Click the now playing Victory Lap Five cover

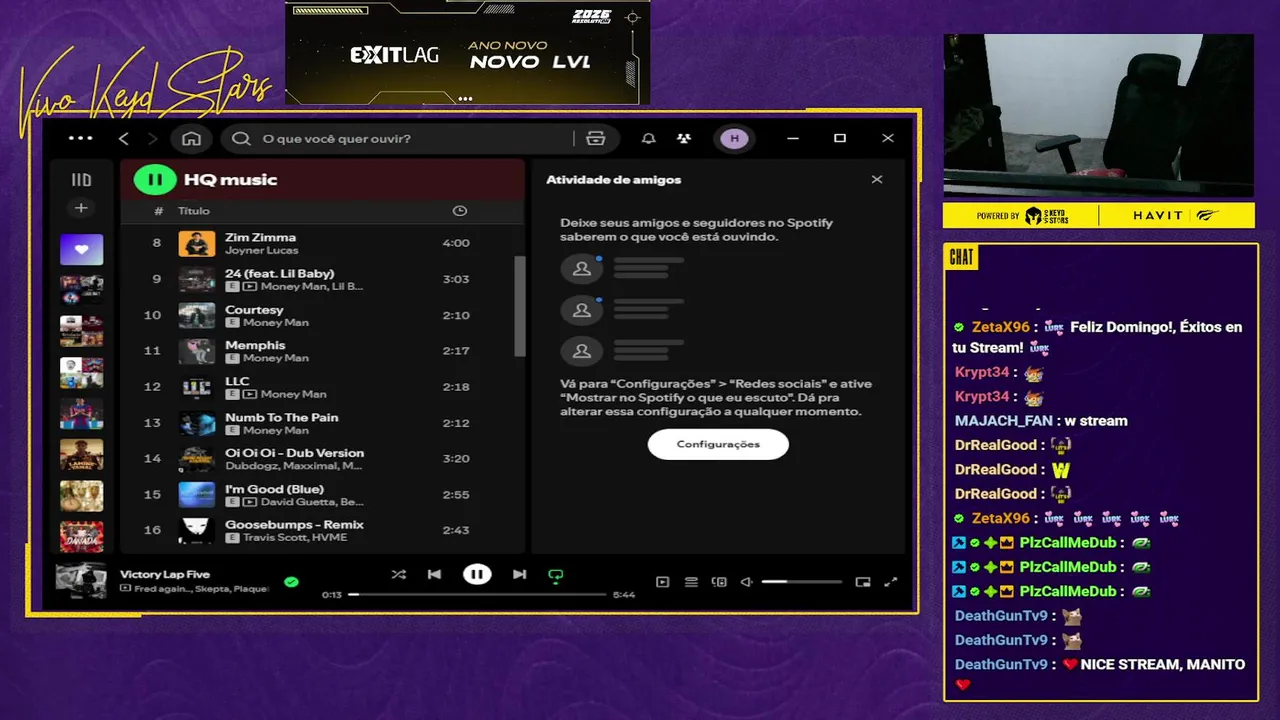pyautogui.click(x=81, y=580)
